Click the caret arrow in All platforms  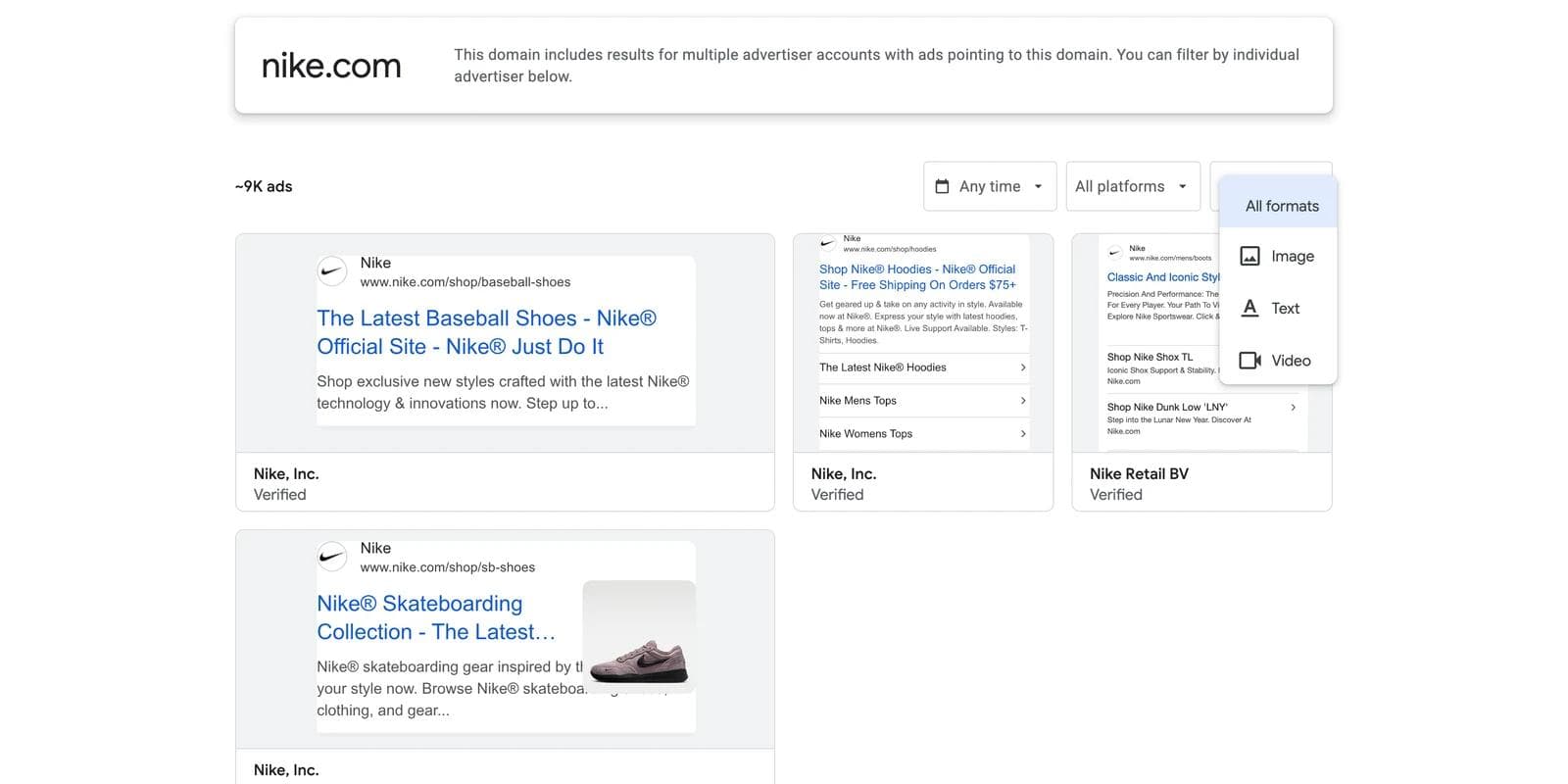1182,186
